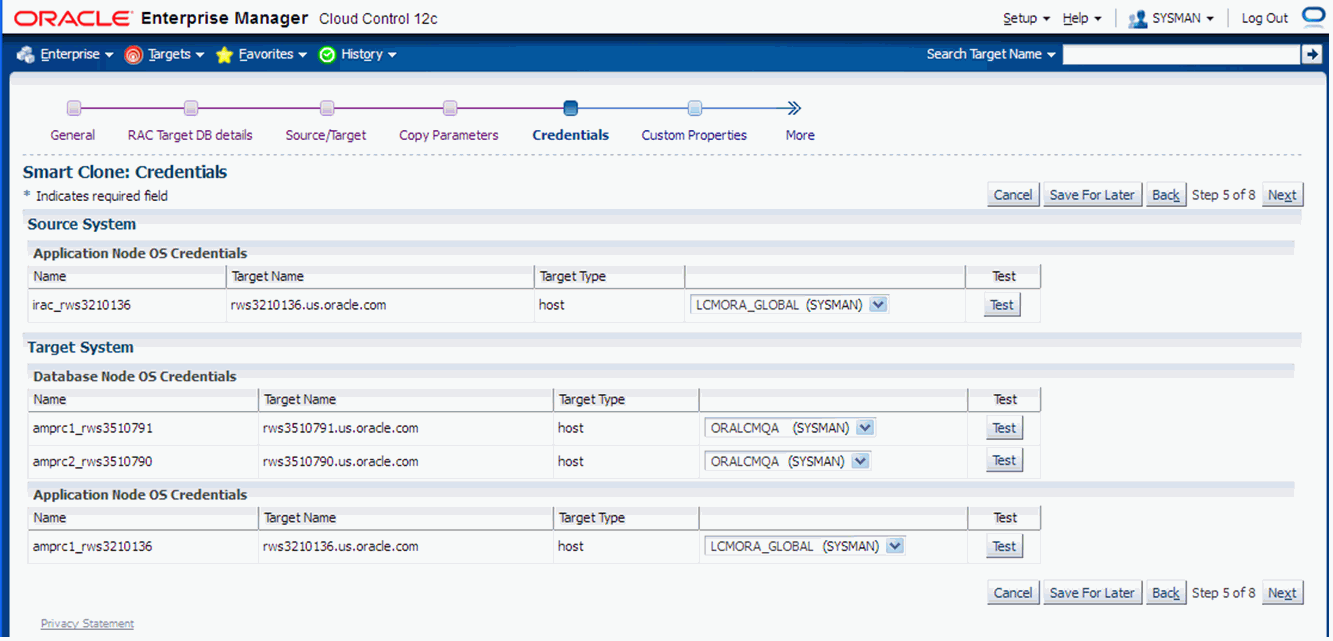Image resolution: width=1333 pixels, height=641 pixels.
Task: Select the Source/Target step square
Action: pos(326,108)
